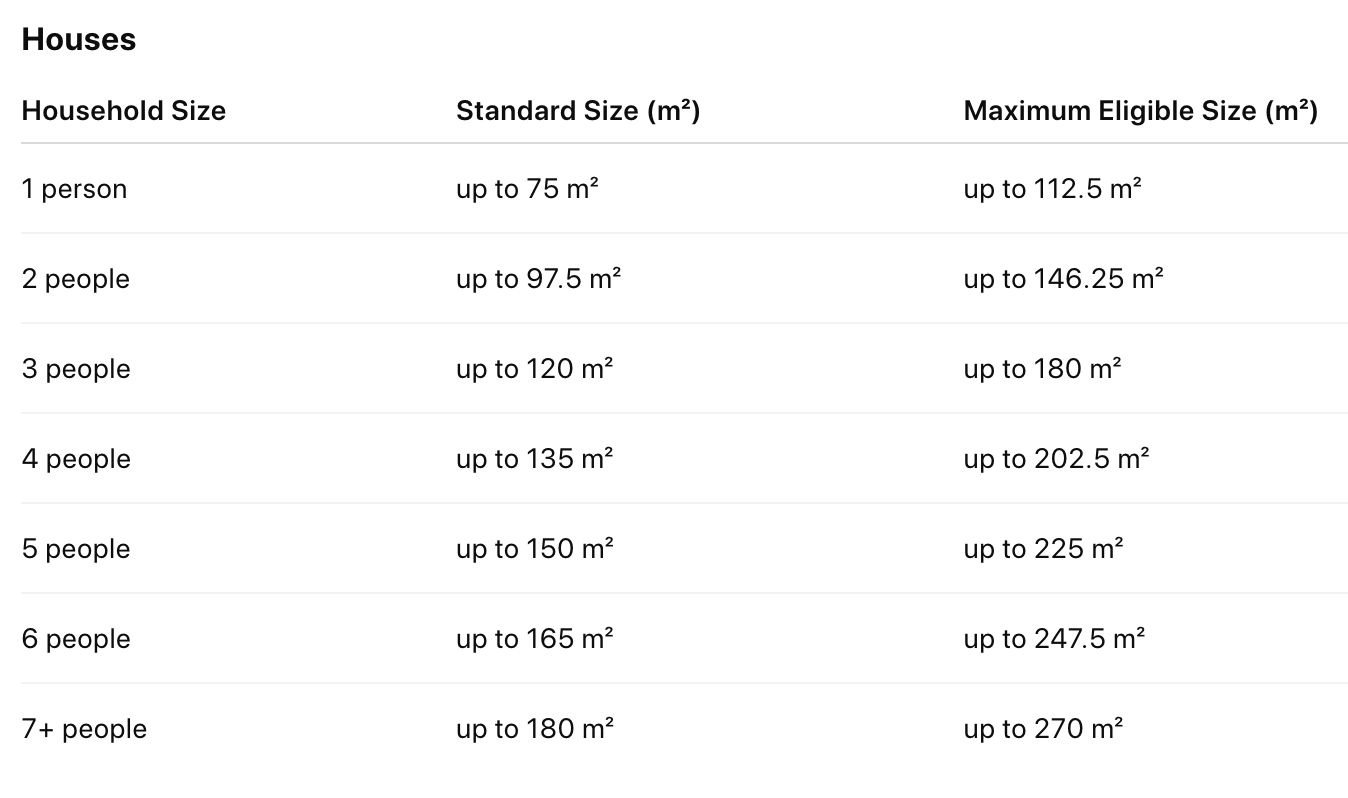Select the "5 people" row label
Screen dimensions: 1348x798
click(x=76, y=549)
